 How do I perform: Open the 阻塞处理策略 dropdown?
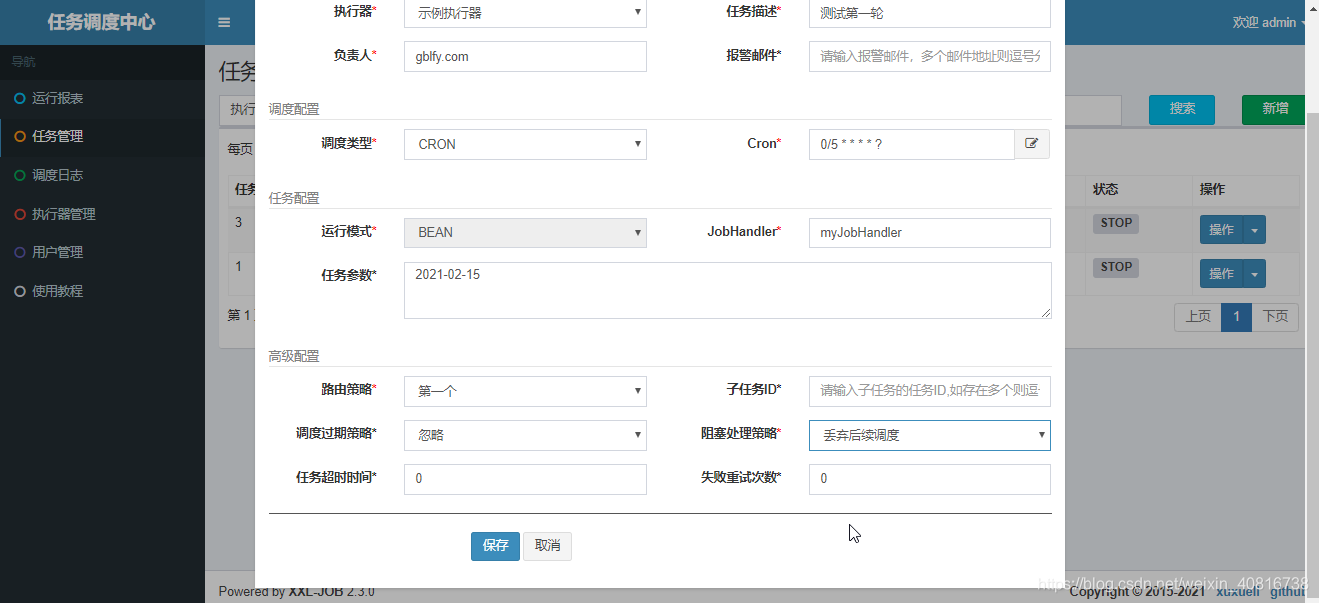click(x=929, y=435)
